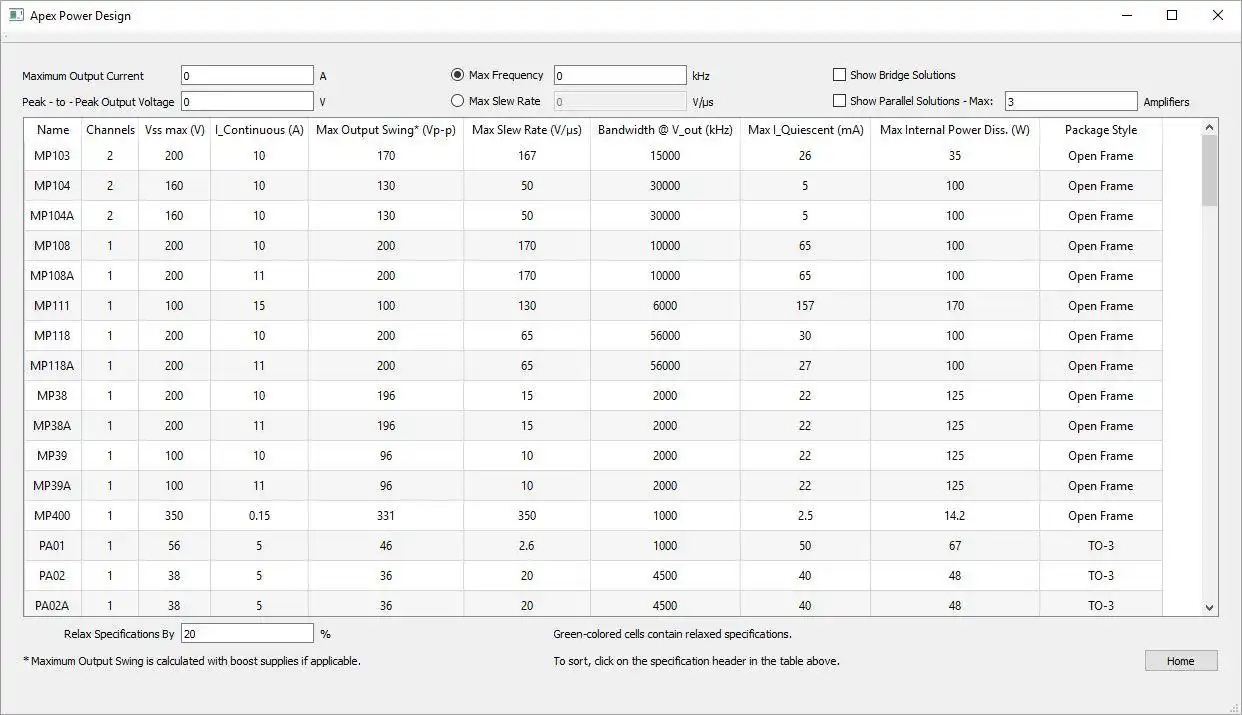Image resolution: width=1242 pixels, height=715 pixels.
Task: Sort table by Name header
Action: 53,130
